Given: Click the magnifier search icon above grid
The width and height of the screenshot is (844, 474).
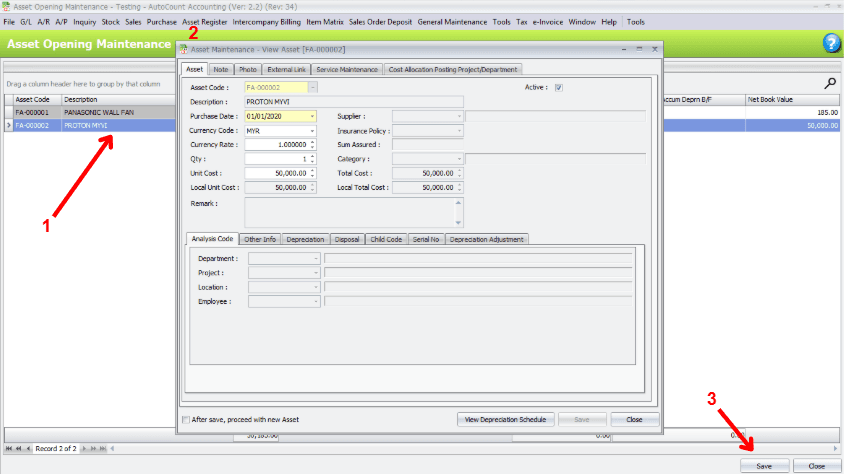Looking at the screenshot, I should [829, 84].
